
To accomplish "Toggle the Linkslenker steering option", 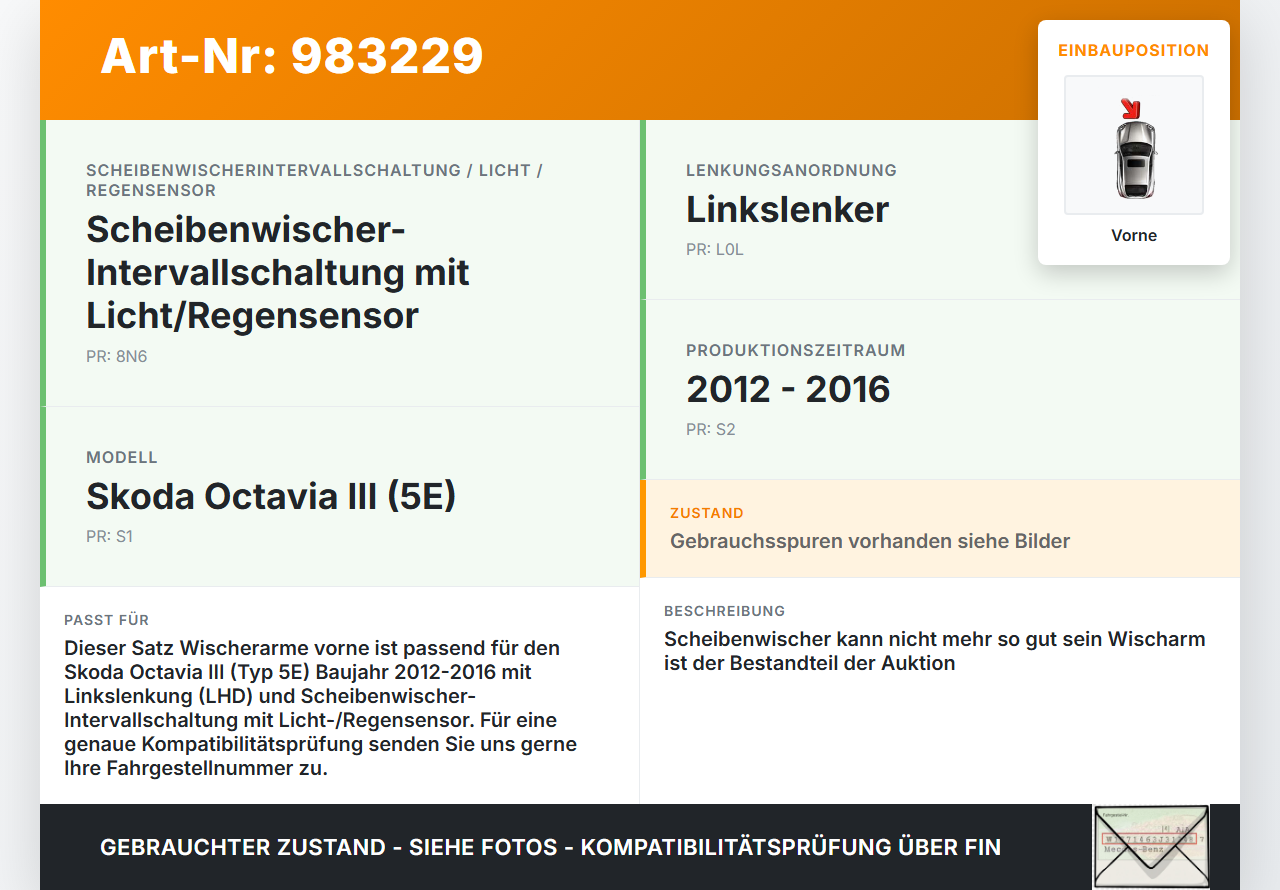I will [x=786, y=210].
